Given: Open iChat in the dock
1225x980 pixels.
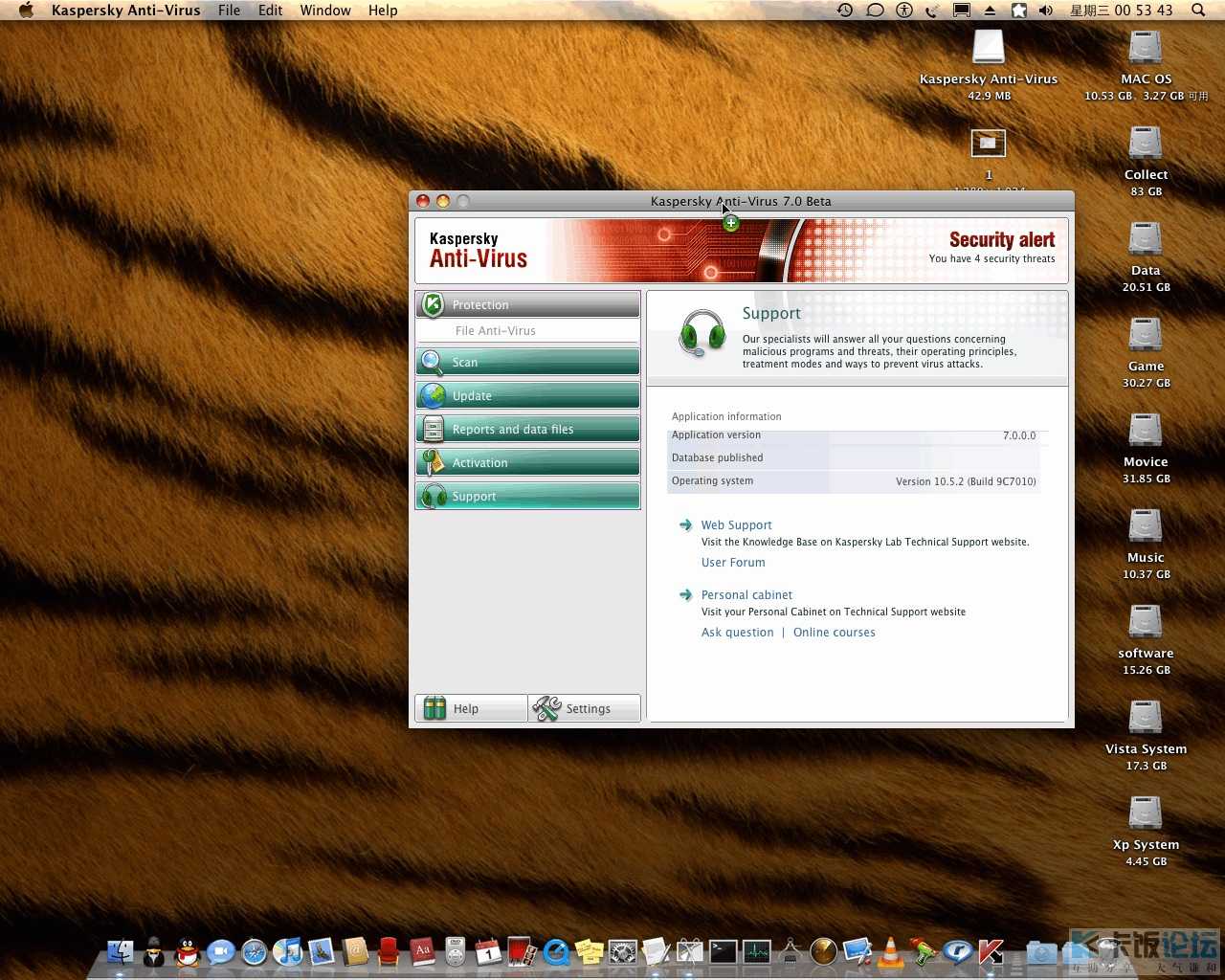Looking at the screenshot, I should [221, 951].
